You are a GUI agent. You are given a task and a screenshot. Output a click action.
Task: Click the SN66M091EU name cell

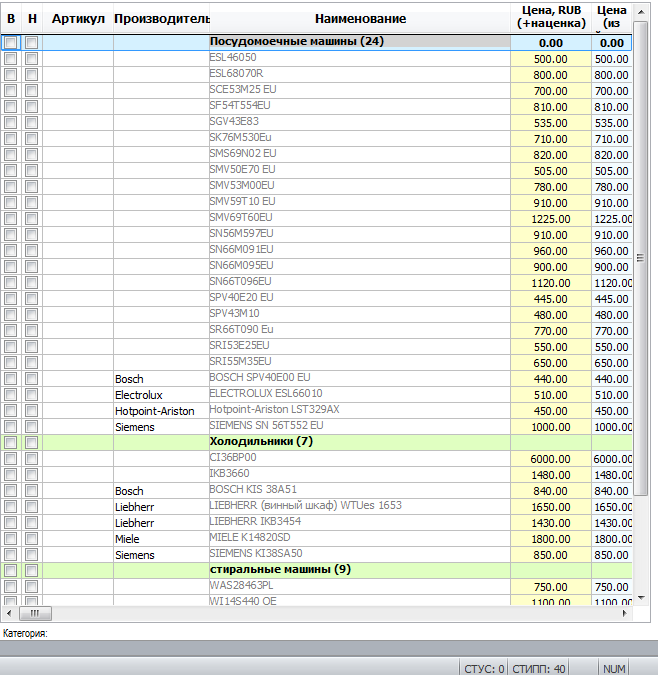click(360, 250)
